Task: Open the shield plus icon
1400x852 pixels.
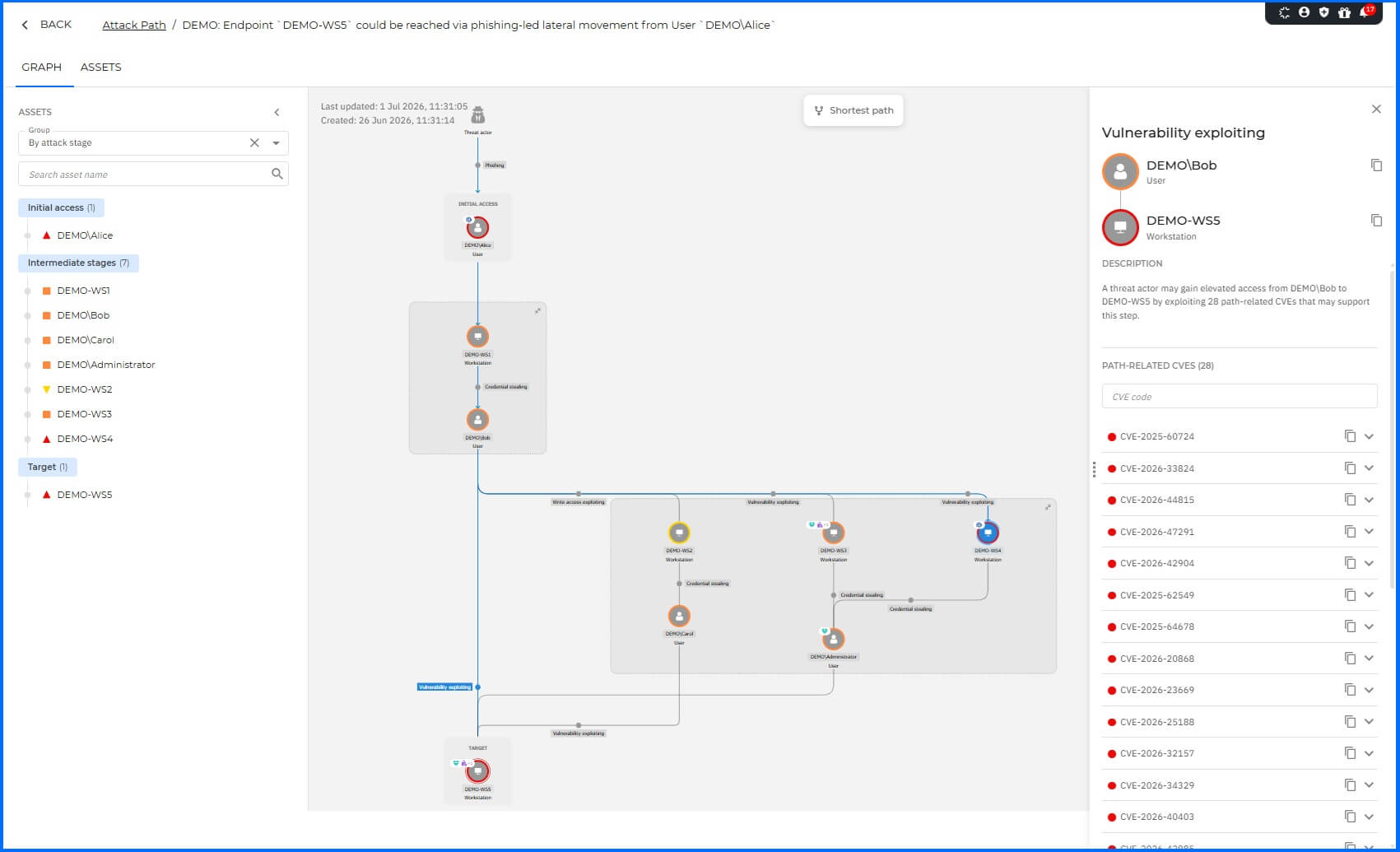Action: [1323, 12]
